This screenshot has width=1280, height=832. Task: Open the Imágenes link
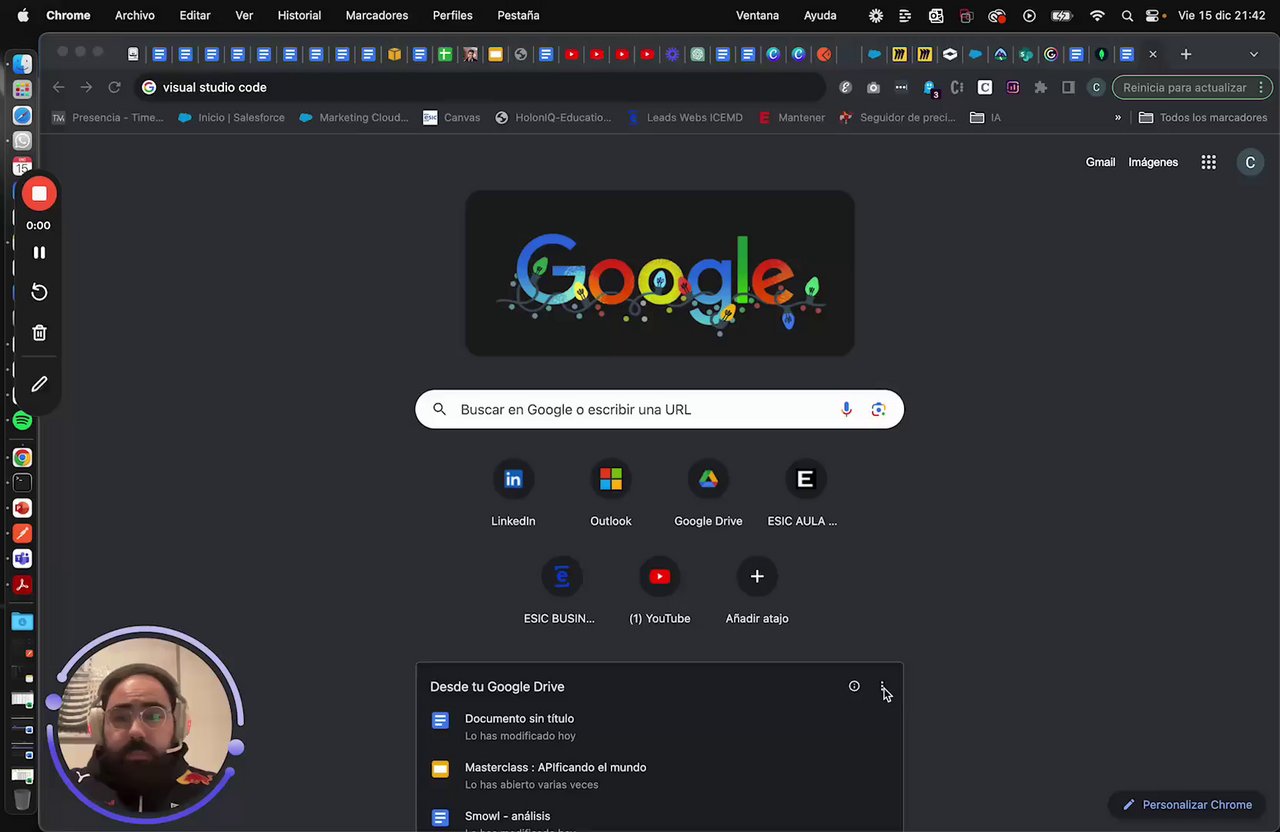point(1153,162)
